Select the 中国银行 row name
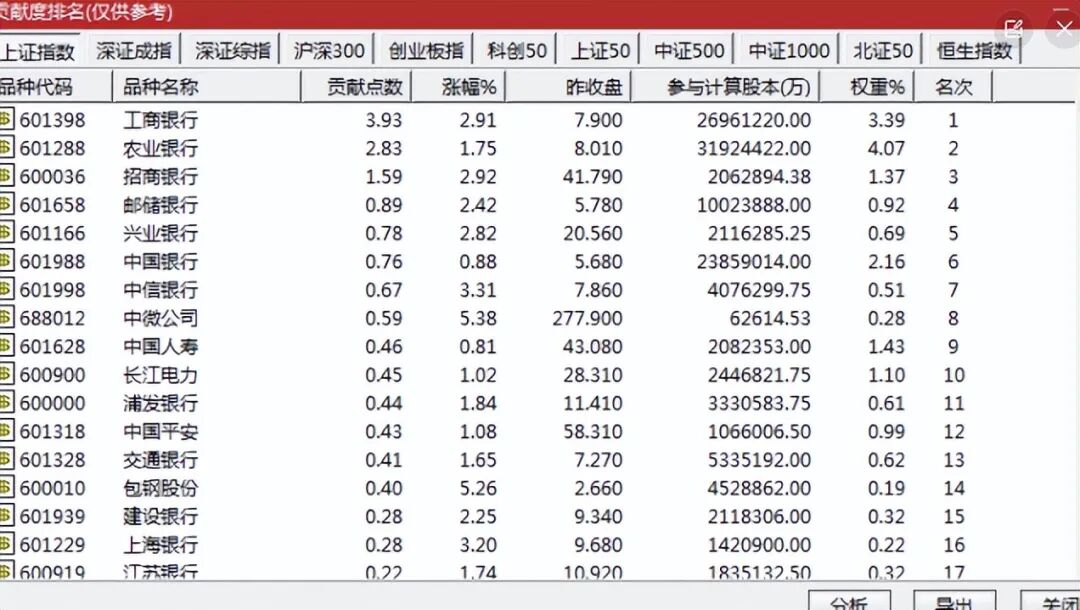1080x610 pixels. point(160,261)
